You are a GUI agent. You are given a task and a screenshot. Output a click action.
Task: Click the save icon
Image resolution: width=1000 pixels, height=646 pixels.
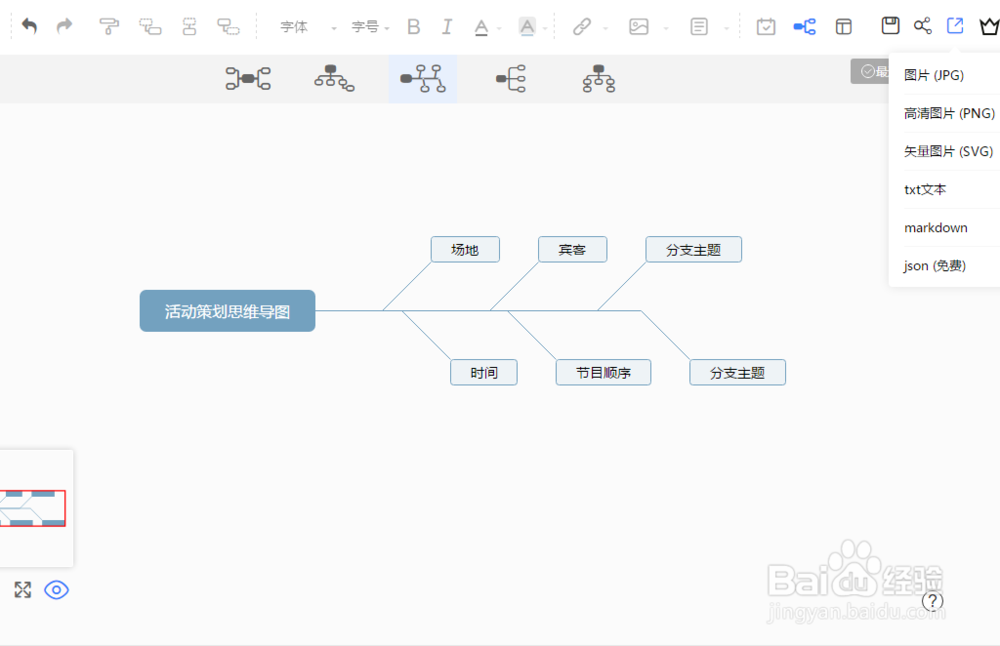pyautogui.click(x=891, y=26)
